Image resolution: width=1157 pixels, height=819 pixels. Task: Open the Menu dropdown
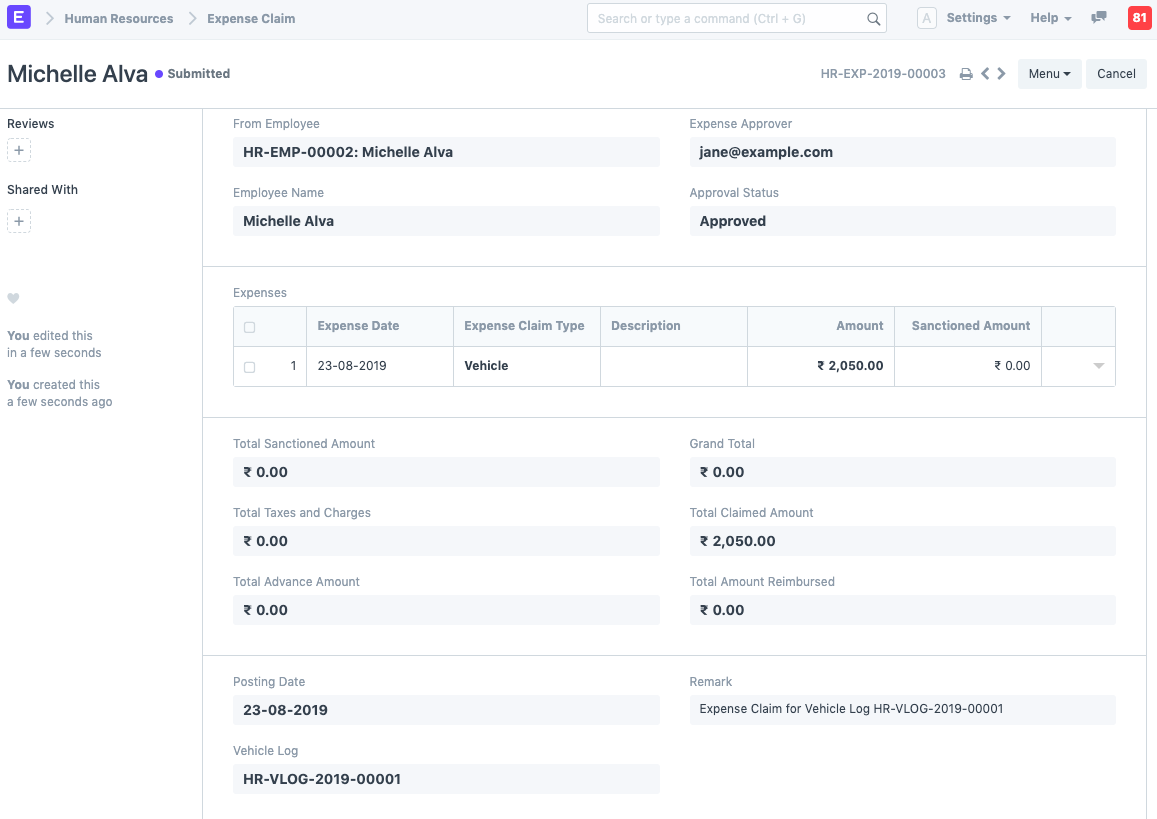point(1049,73)
